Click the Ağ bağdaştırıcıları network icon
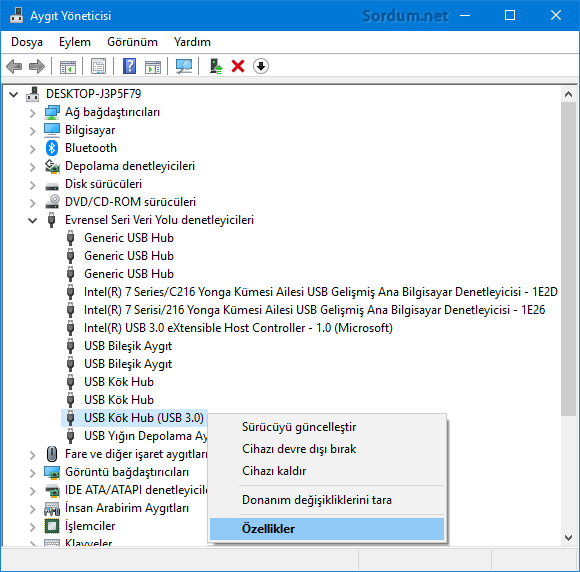 coord(52,112)
